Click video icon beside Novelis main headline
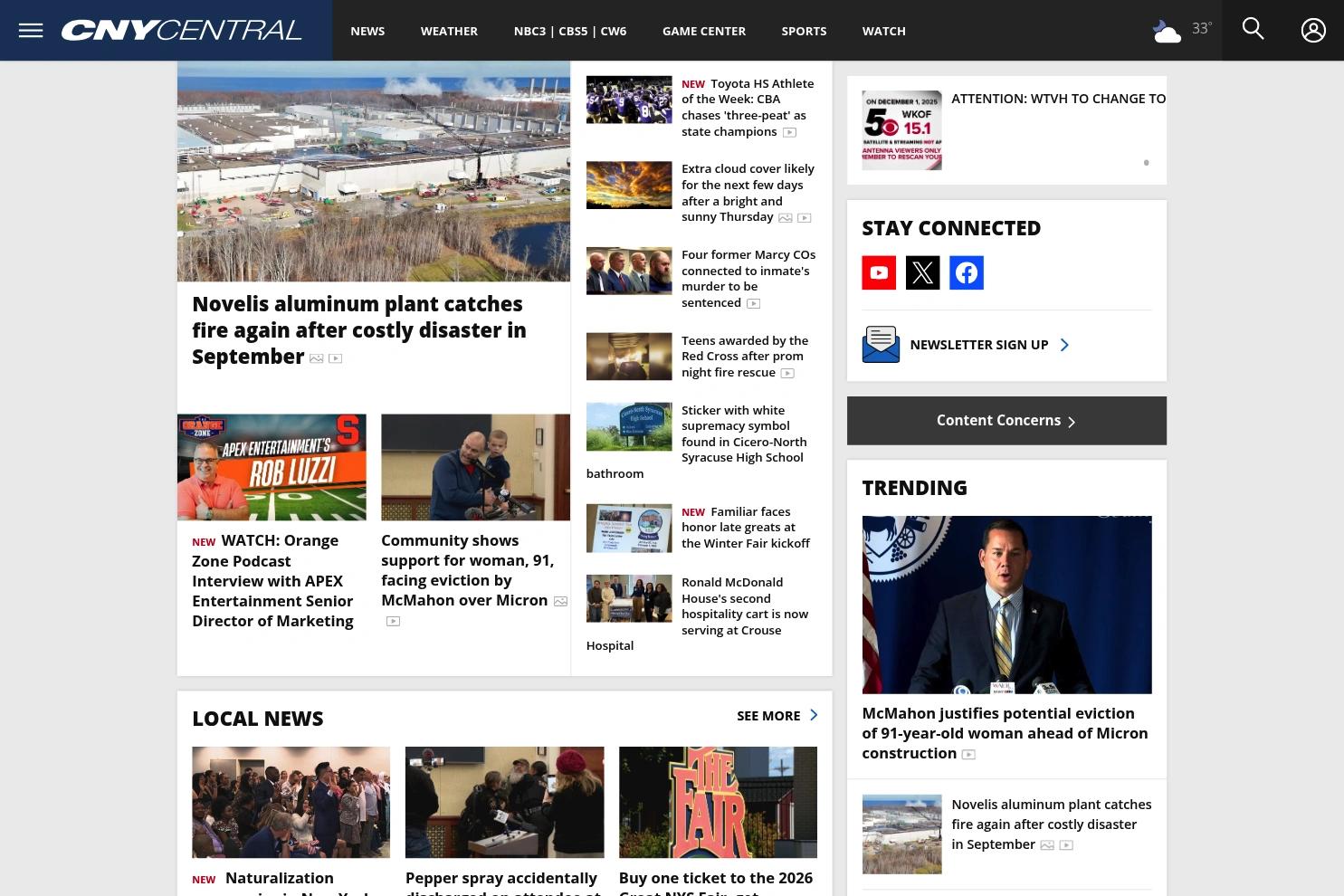Viewport: 1344px width, 896px height. pyautogui.click(x=335, y=358)
